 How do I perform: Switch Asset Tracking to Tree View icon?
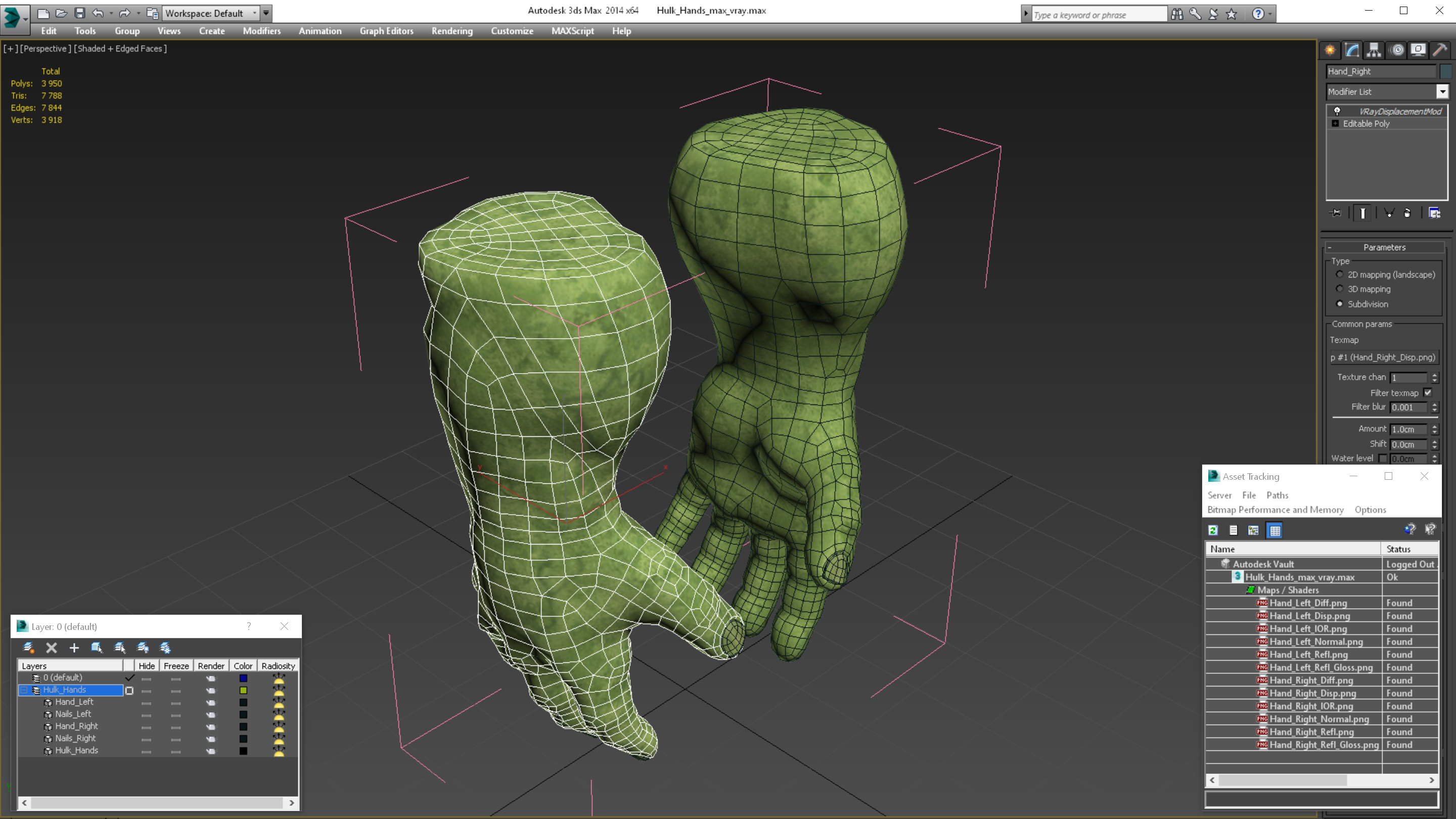(1253, 530)
